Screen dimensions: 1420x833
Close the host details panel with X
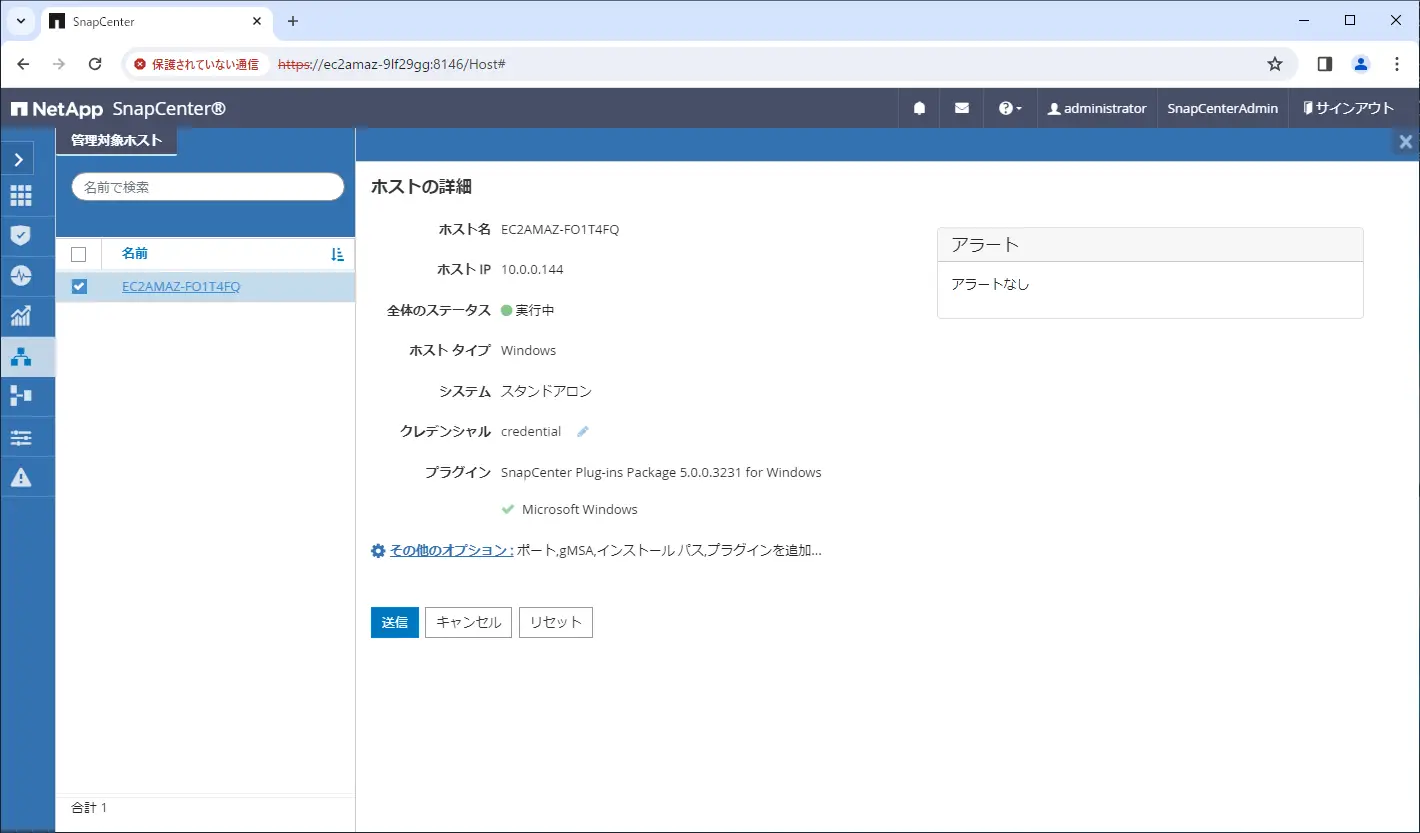(x=1405, y=142)
